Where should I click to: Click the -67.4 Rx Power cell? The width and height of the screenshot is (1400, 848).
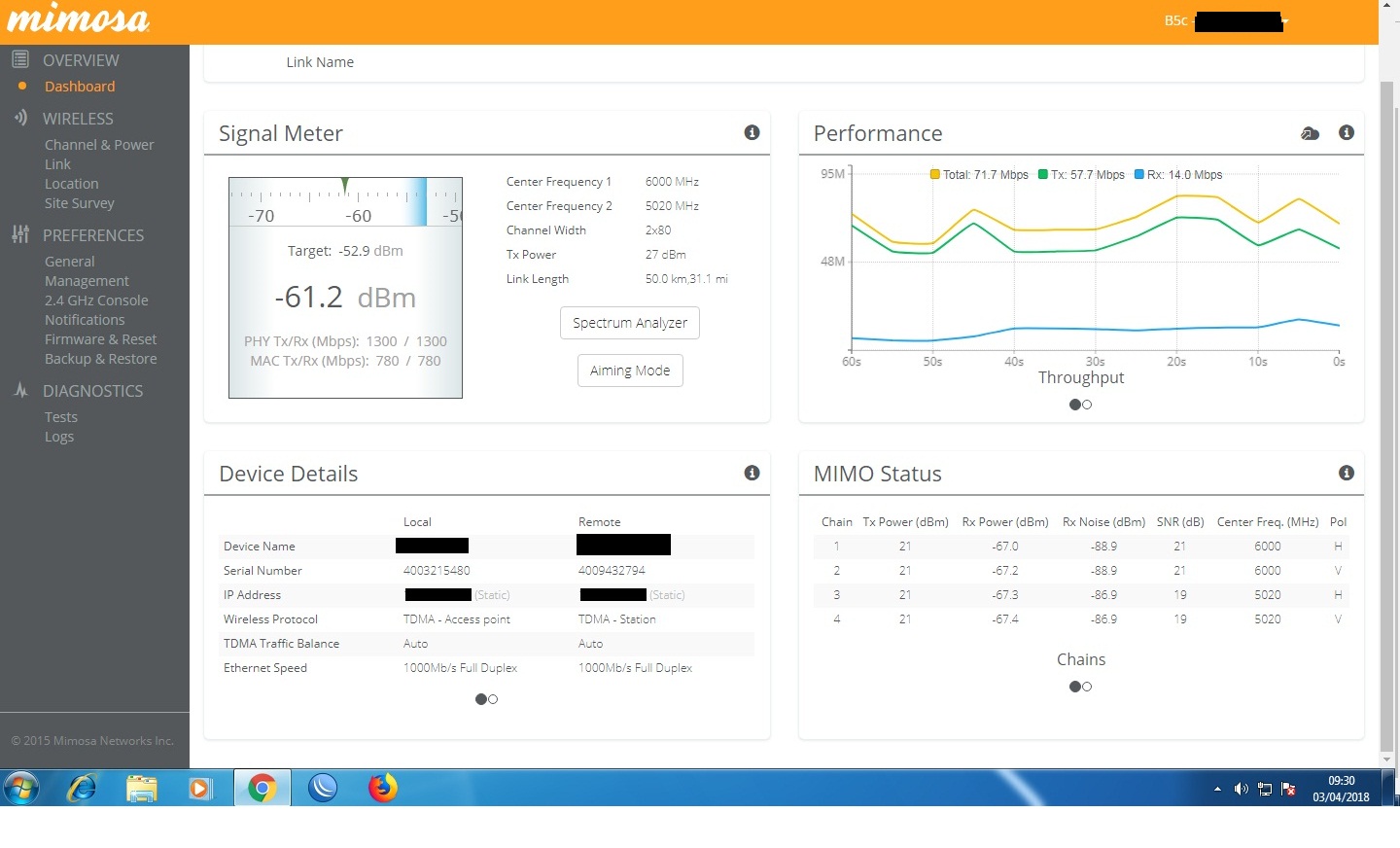pyautogui.click(x=1005, y=619)
